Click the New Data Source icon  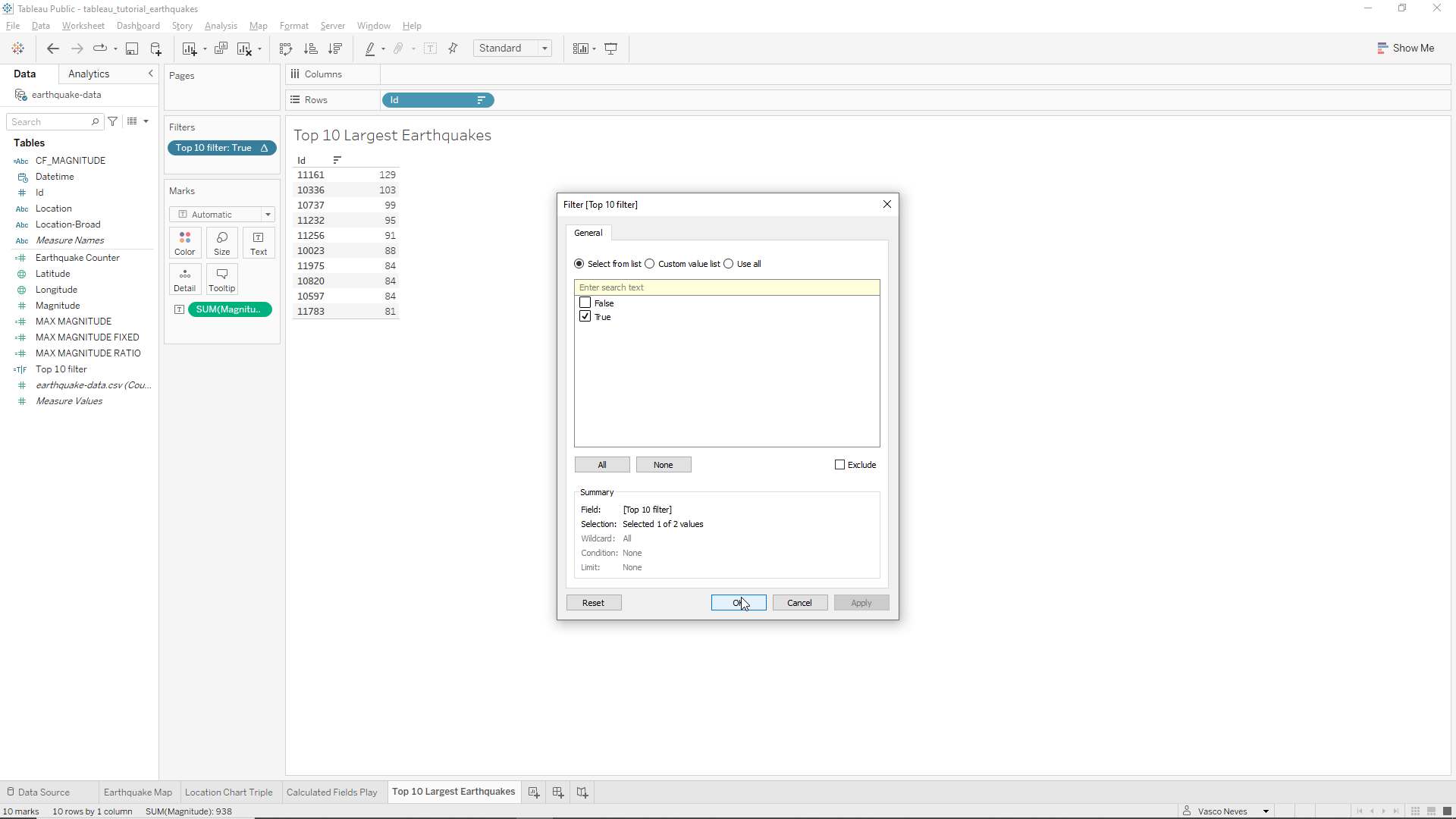(x=156, y=49)
